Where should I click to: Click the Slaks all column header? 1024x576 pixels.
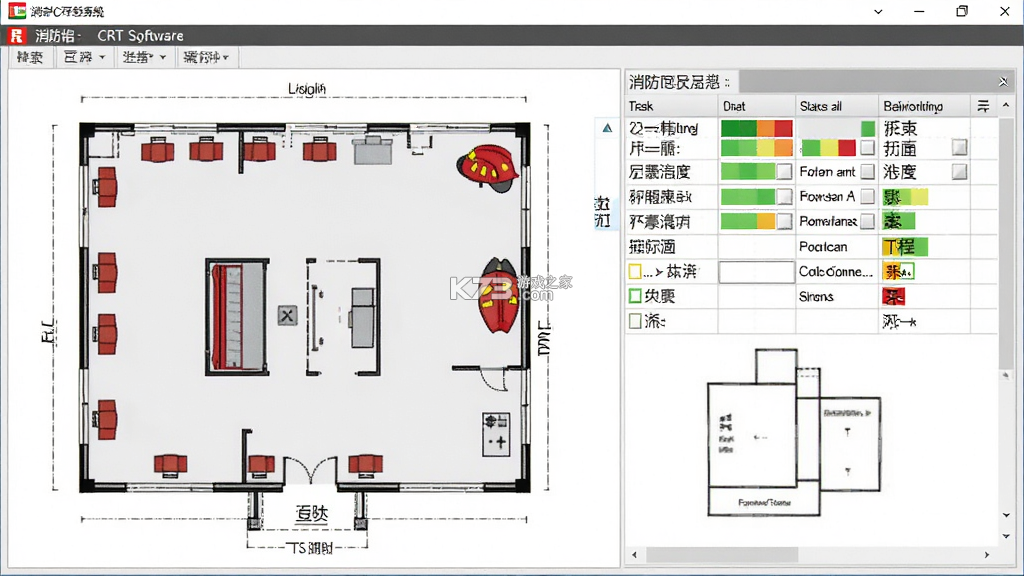pos(837,106)
